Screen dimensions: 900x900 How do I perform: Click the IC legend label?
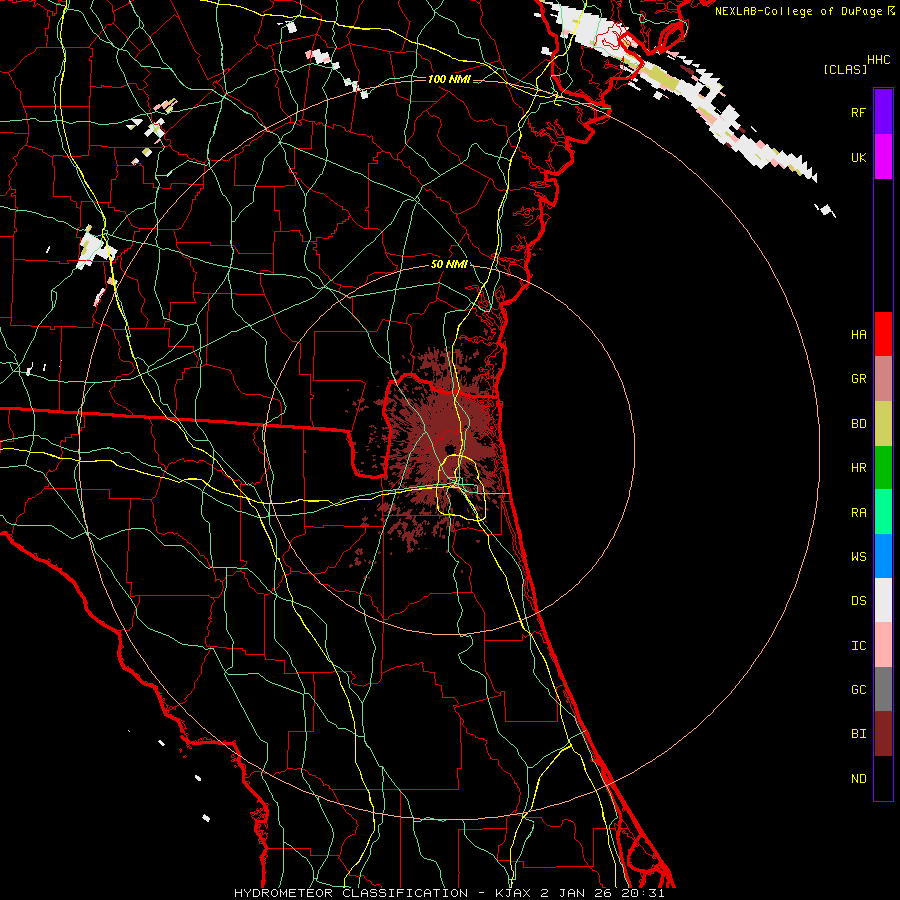[x=858, y=646]
